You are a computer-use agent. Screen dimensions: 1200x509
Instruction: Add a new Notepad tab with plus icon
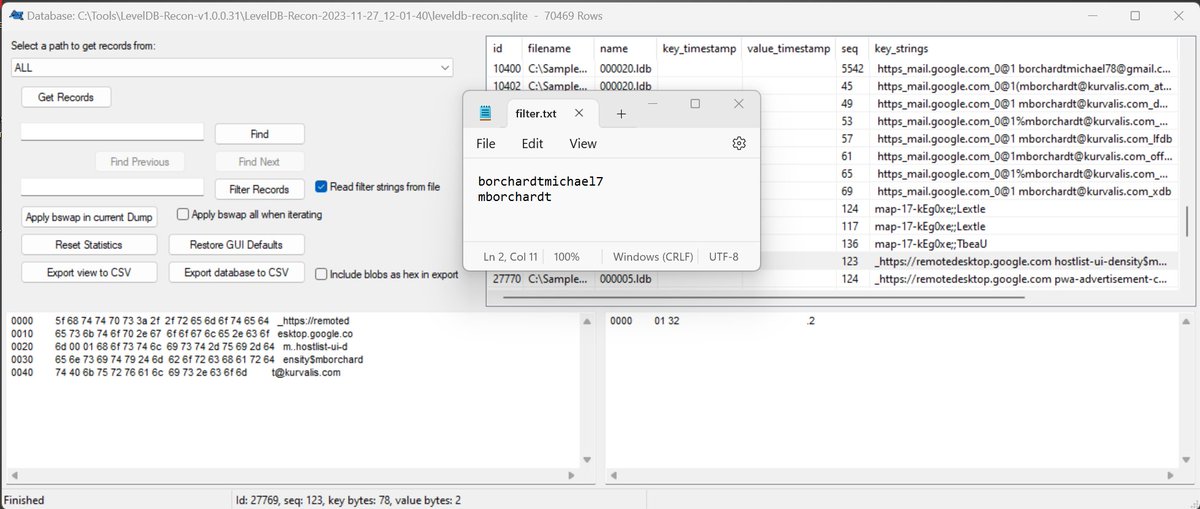(621, 114)
